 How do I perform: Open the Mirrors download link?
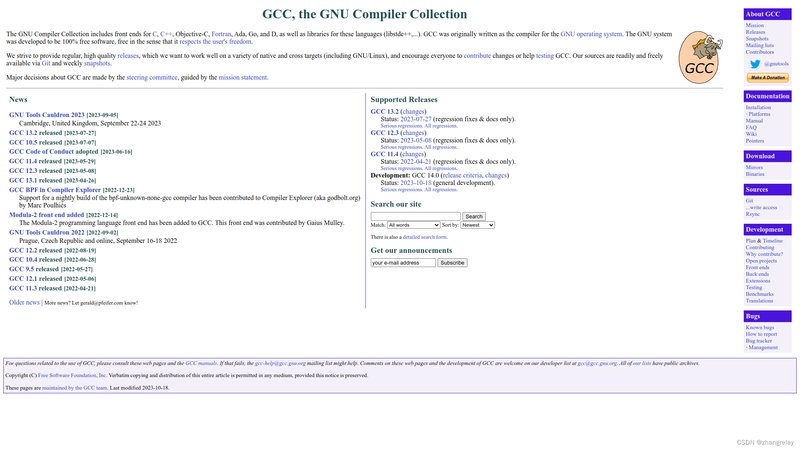[x=754, y=167]
